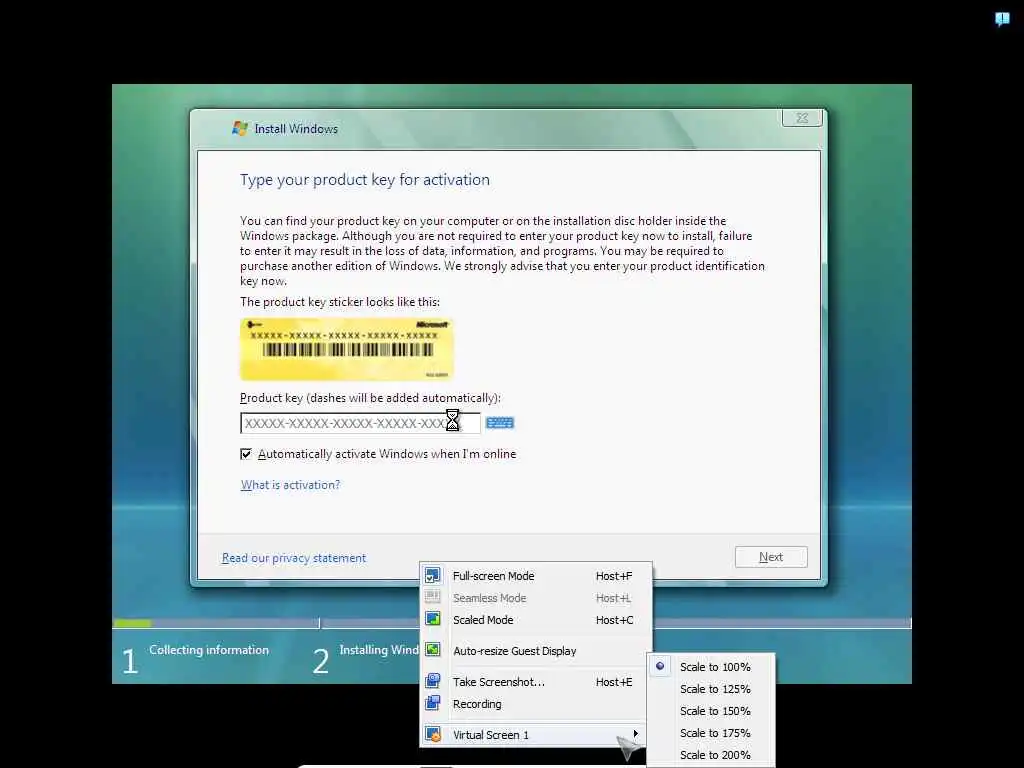Open the on-screen keyboard icon
The image size is (1024, 768).
(500, 423)
